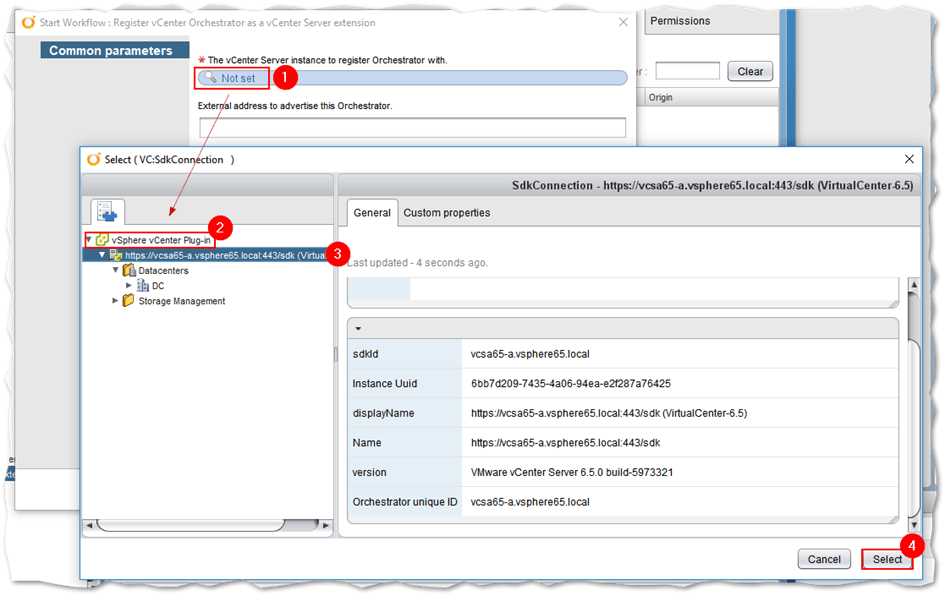This screenshot has height=596, width=945.
Task: Close the Start Workflow window
Action: [x=623, y=22]
